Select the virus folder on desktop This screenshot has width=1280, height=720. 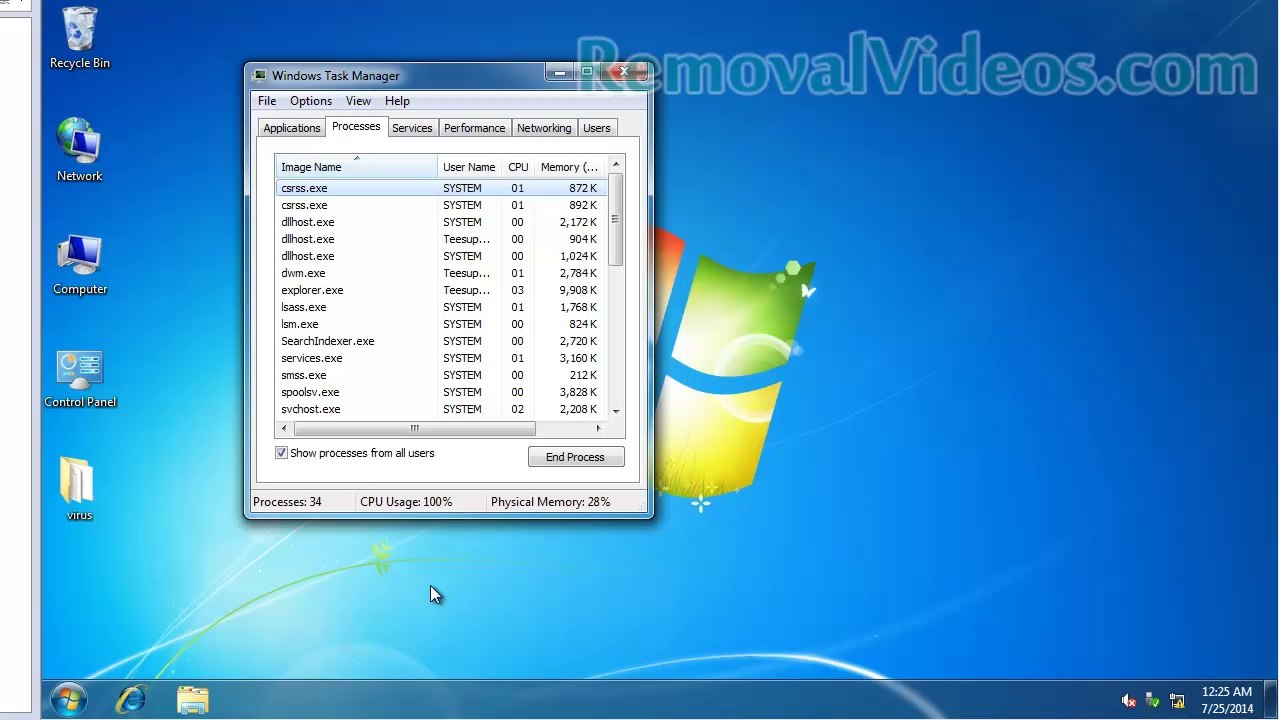[x=79, y=489]
